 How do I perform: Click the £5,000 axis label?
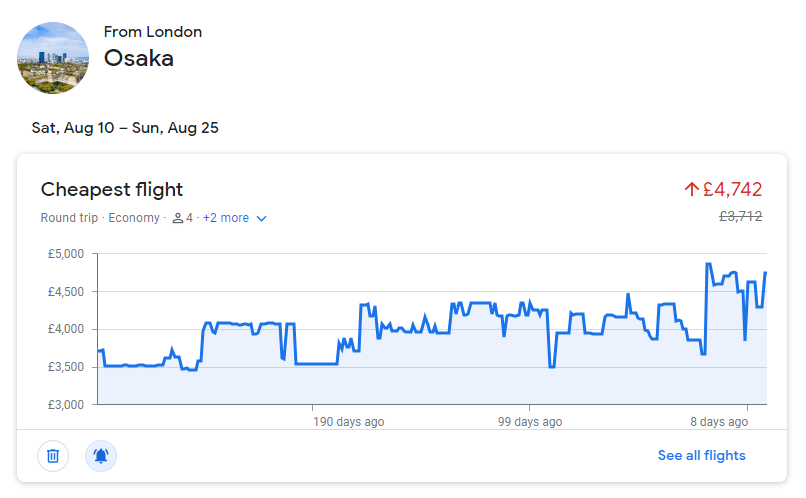pos(67,254)
